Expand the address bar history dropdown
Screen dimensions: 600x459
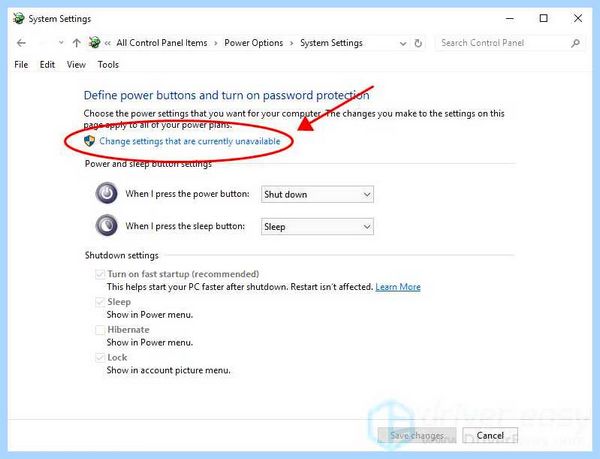coord(403,44)
